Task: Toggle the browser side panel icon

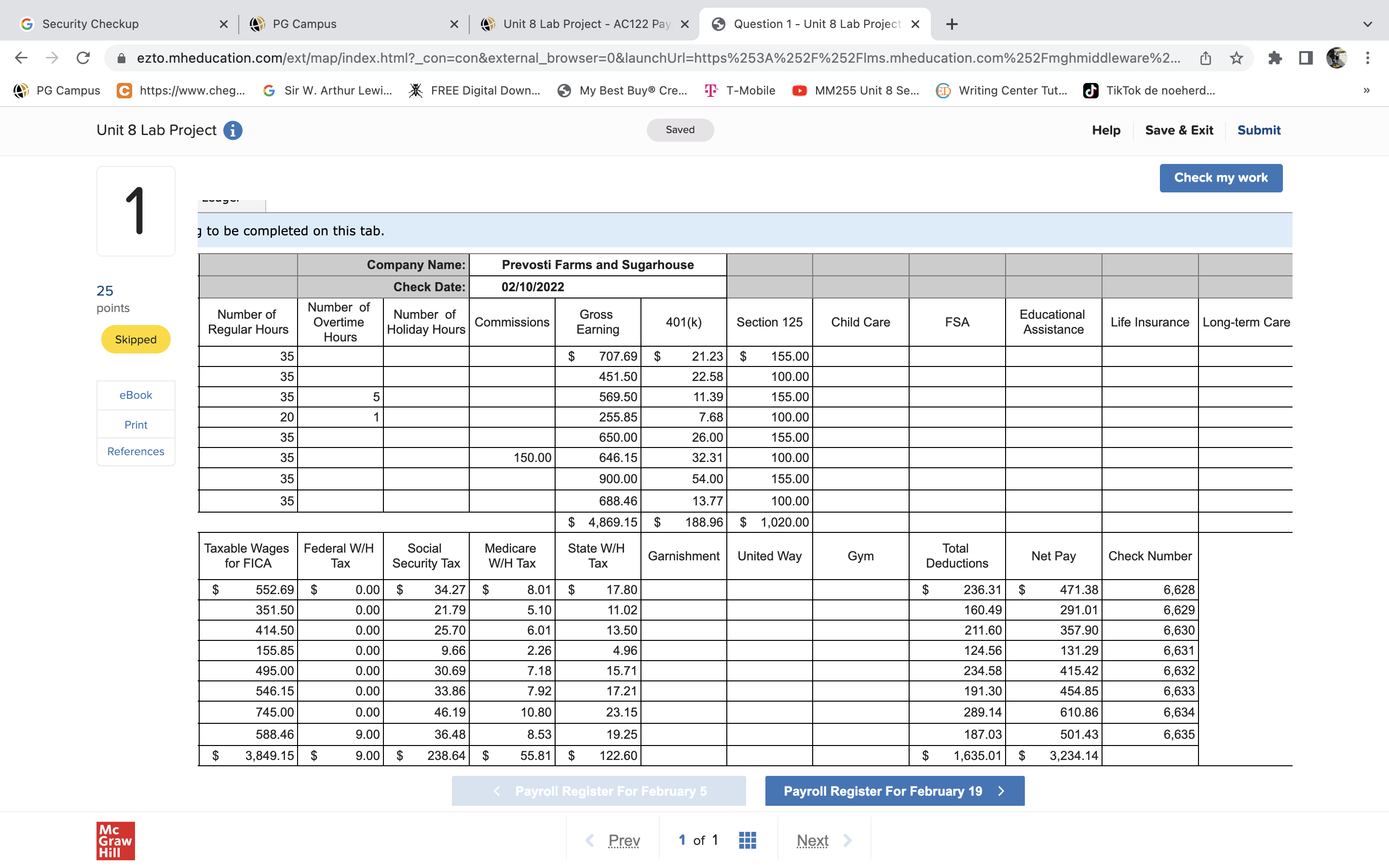Action: [1306, 58]
